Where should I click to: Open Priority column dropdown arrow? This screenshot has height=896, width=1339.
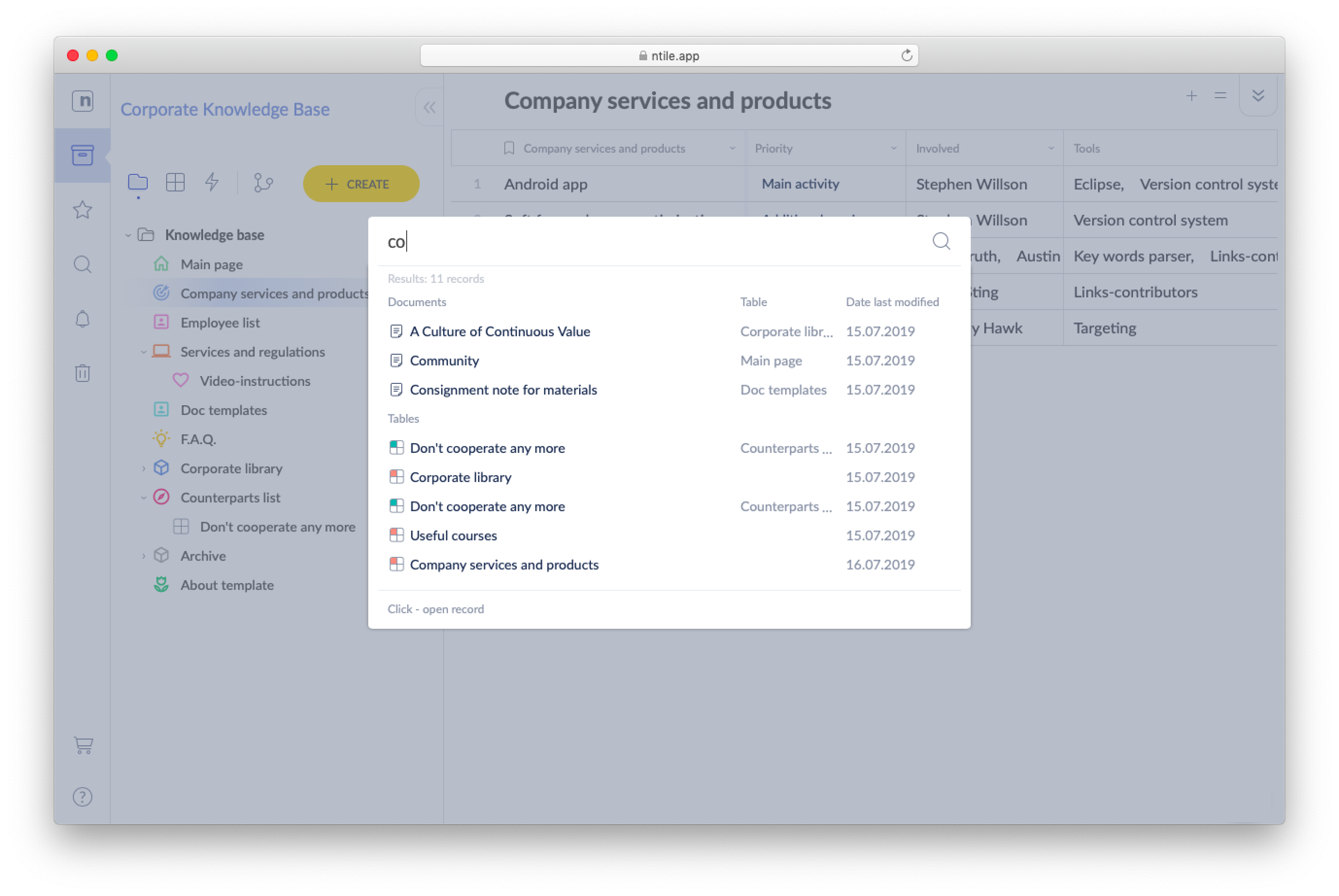coord(893,149)
